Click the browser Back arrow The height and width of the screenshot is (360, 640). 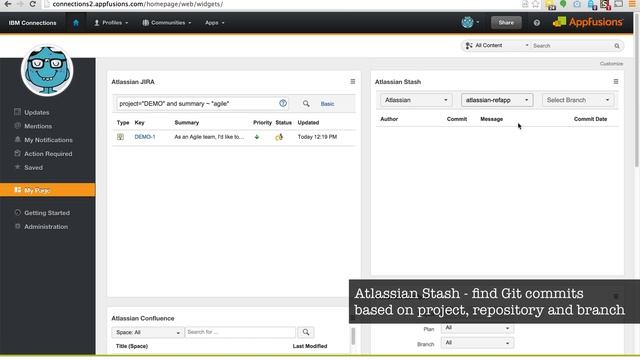pyautogui.click(x=8, y=4)
